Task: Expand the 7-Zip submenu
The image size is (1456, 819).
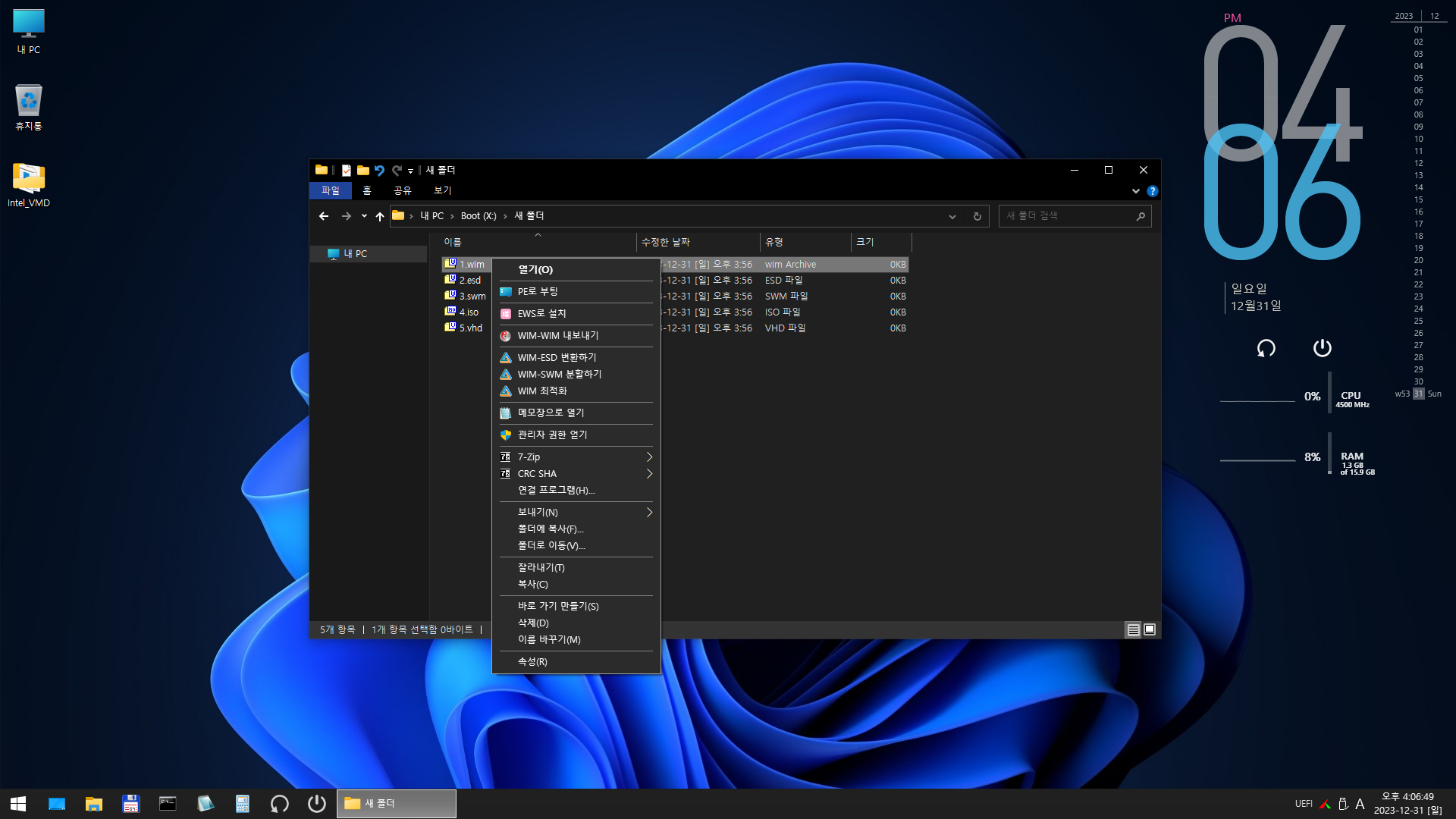Action: point(576,457)
